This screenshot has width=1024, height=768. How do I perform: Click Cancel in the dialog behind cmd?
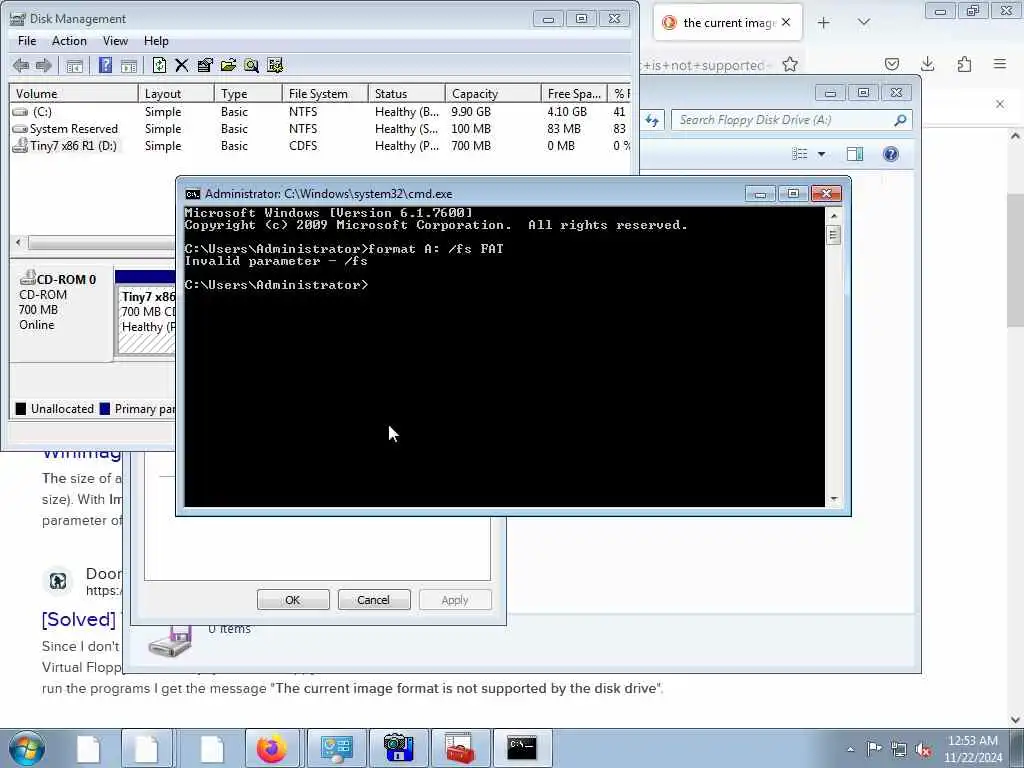click(374, 600)
